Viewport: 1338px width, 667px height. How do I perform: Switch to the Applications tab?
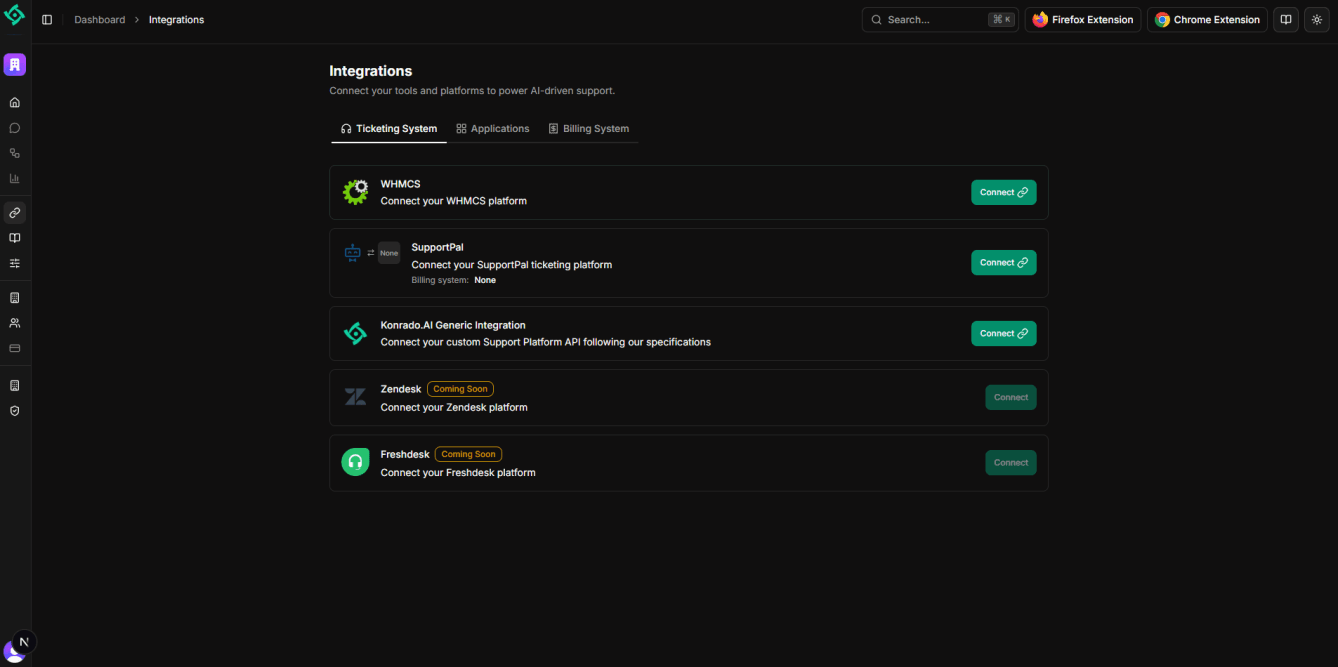click(x=493, y=129)
